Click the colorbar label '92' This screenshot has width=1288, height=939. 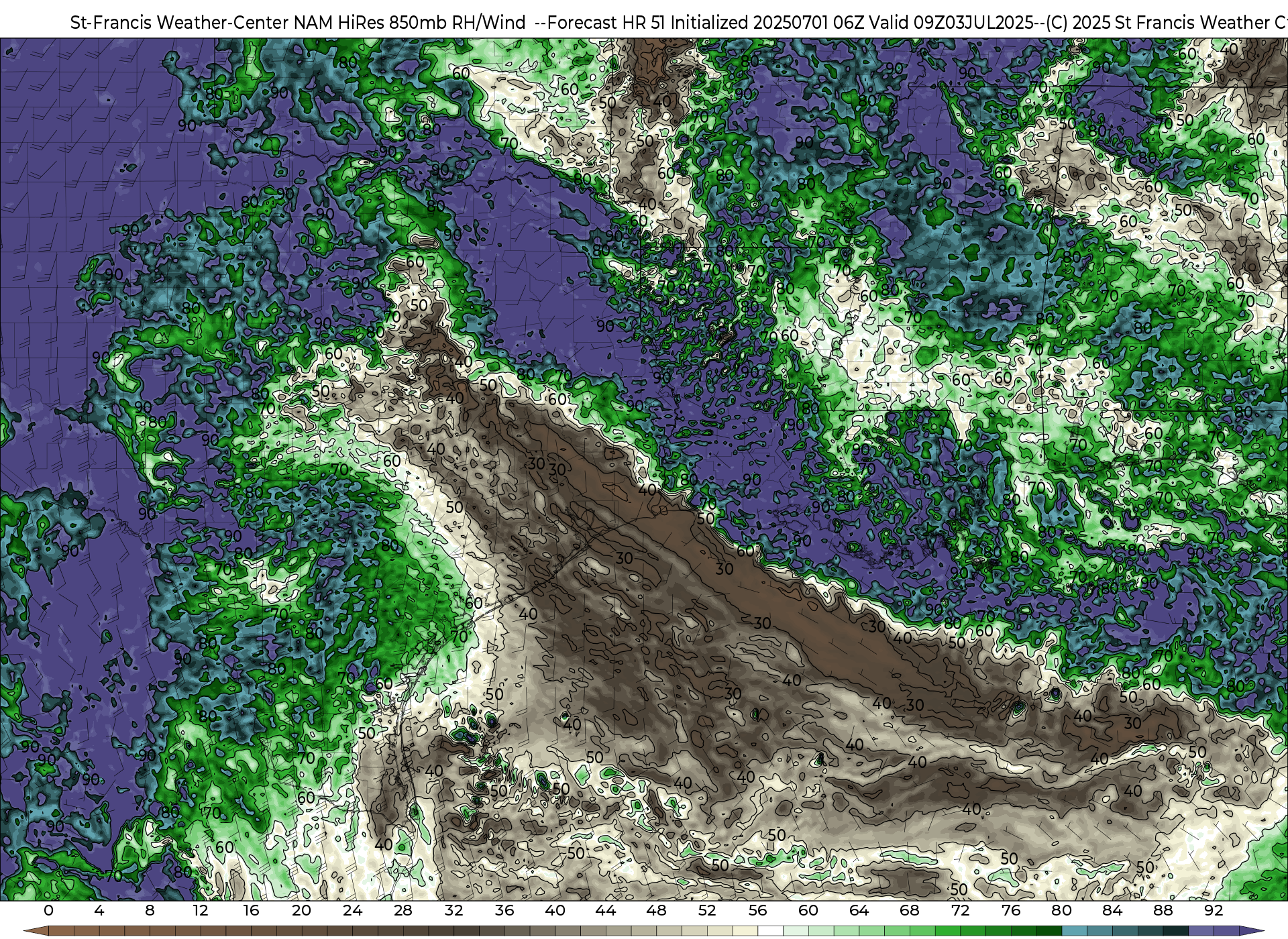(x=1214, y=910)
